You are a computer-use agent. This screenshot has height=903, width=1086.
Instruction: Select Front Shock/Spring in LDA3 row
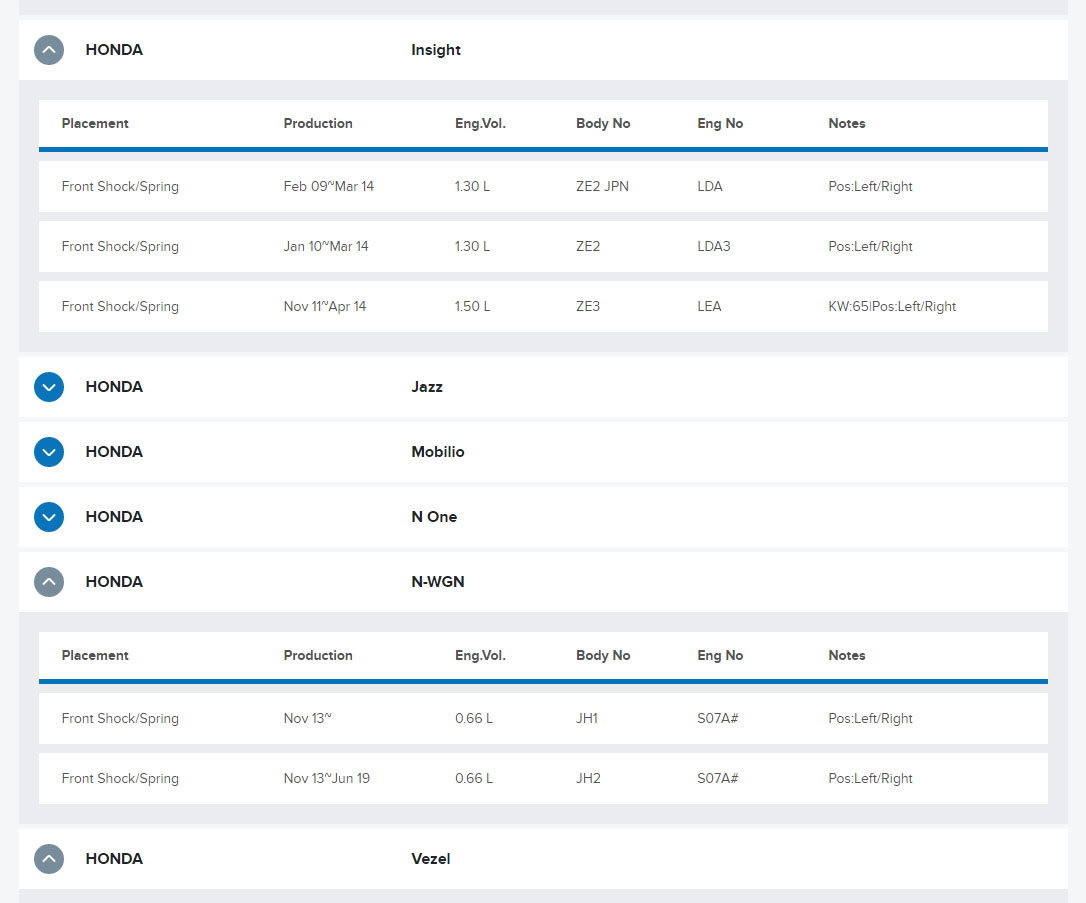pos(120,247)
